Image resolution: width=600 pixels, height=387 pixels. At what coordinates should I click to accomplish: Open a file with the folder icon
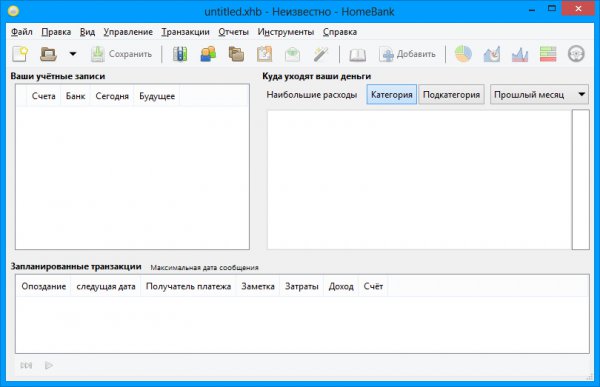pyautogui.click(x=49, y=54)
